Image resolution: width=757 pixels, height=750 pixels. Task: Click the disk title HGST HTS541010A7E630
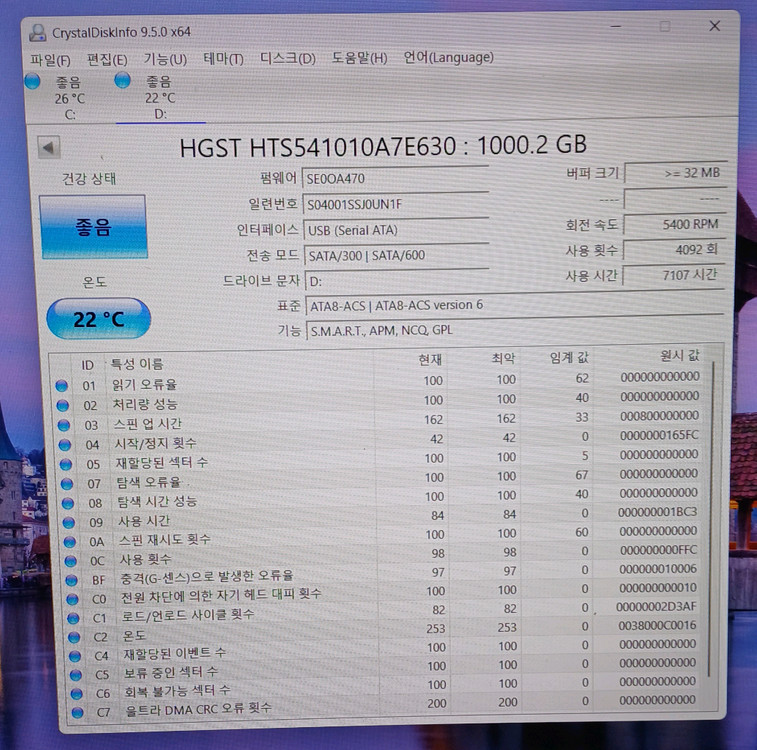tap(318, 147)
